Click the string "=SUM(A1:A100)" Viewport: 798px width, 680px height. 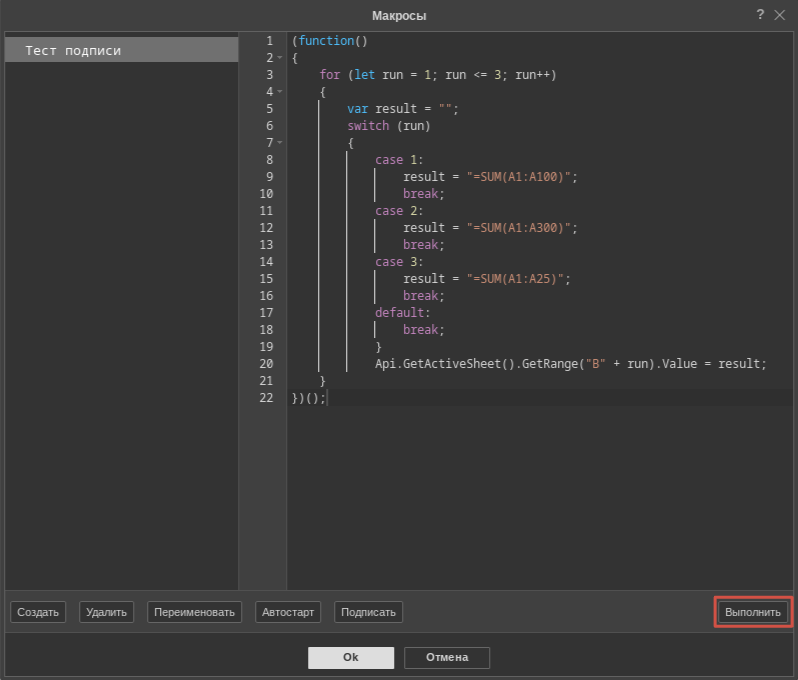(x=519, y=177)
